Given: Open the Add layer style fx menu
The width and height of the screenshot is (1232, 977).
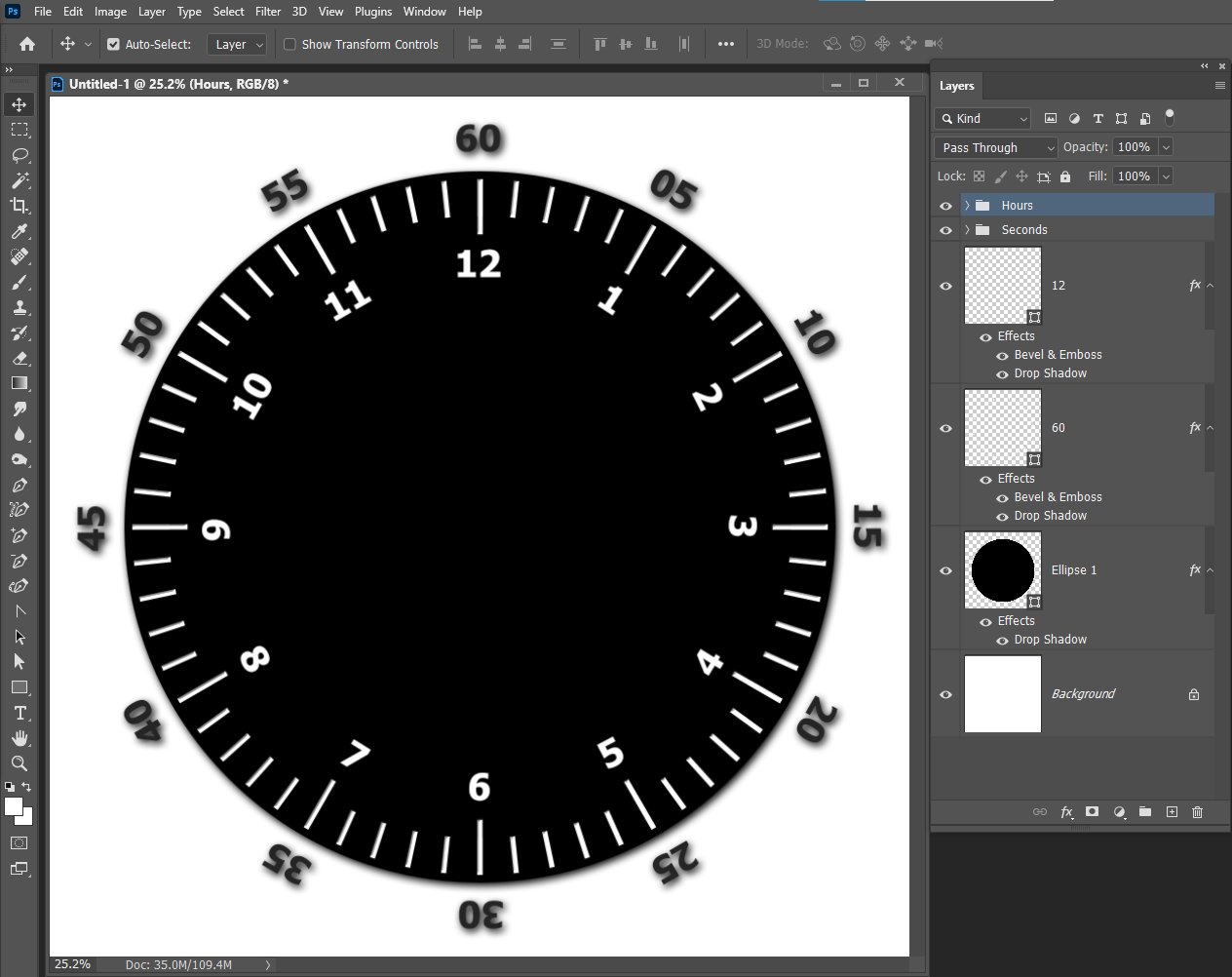Looking at the screenshot, I should (1066, 811).
